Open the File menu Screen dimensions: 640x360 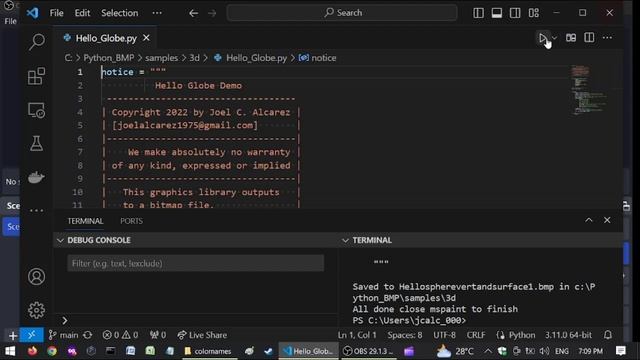(x=56, y=13)
